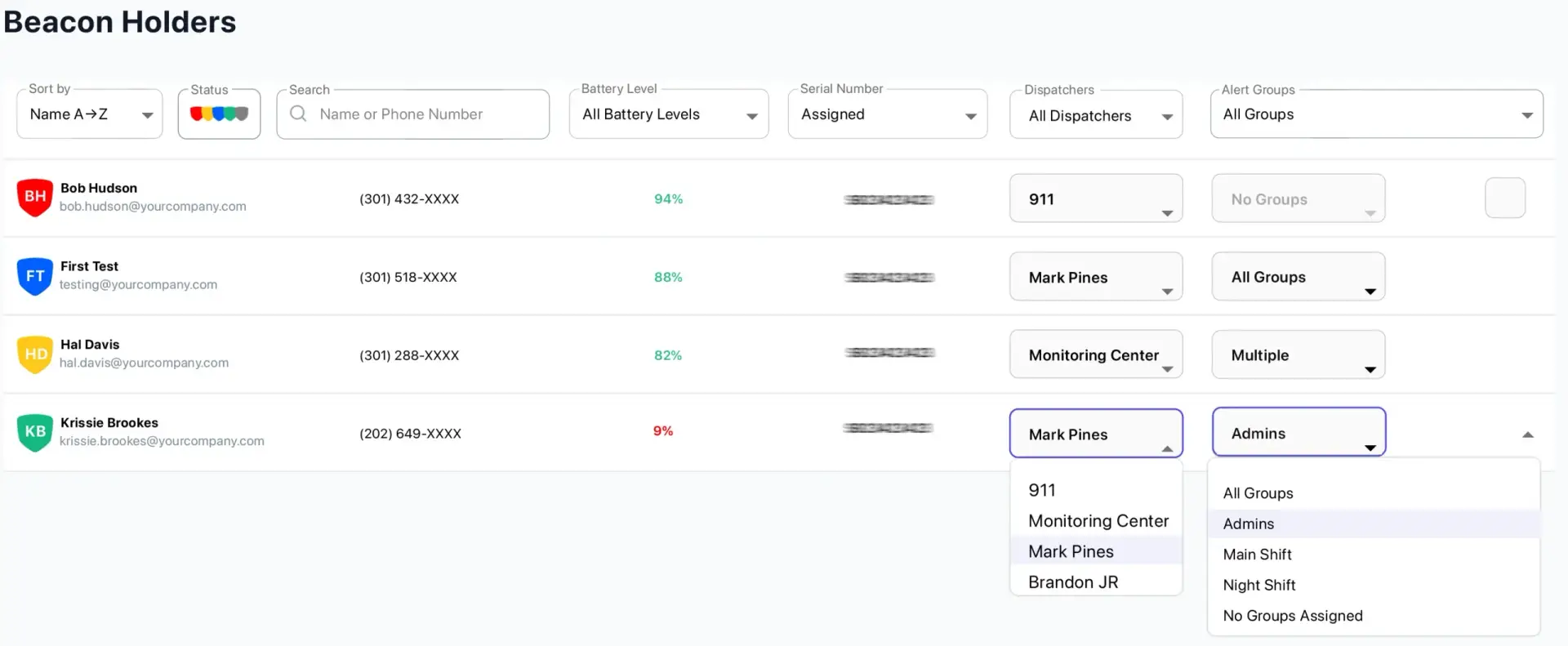Collapse Krissie Brookes row with up arrow
The image size is (1568, 646).
[x=1527, y=434]
